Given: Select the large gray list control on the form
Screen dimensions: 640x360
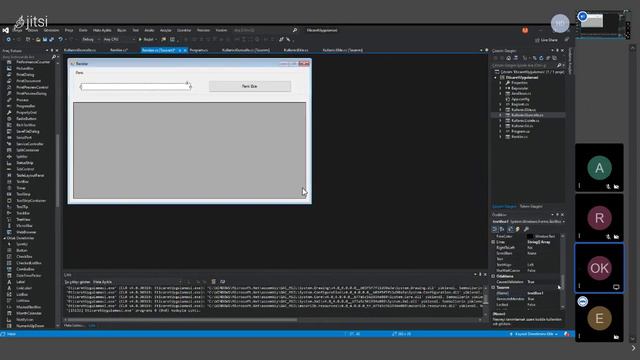Looking at the screenshot, I should click(x=189, y=150).
